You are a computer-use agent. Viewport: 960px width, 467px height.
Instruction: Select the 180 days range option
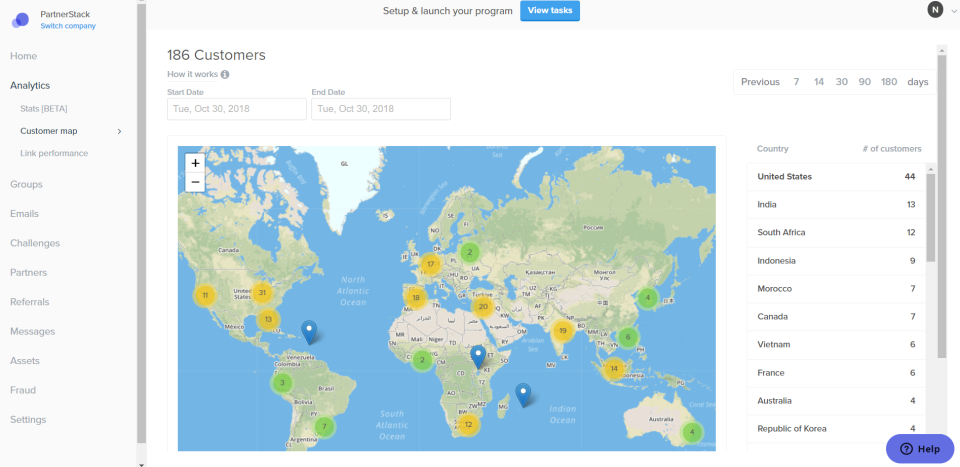tap(889, 82)
